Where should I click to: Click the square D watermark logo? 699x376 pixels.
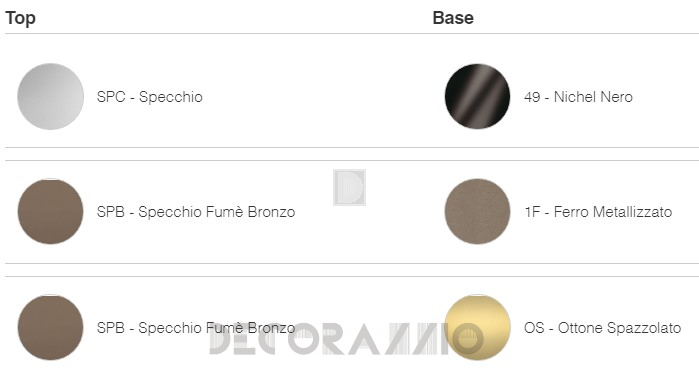coord(350,187)
